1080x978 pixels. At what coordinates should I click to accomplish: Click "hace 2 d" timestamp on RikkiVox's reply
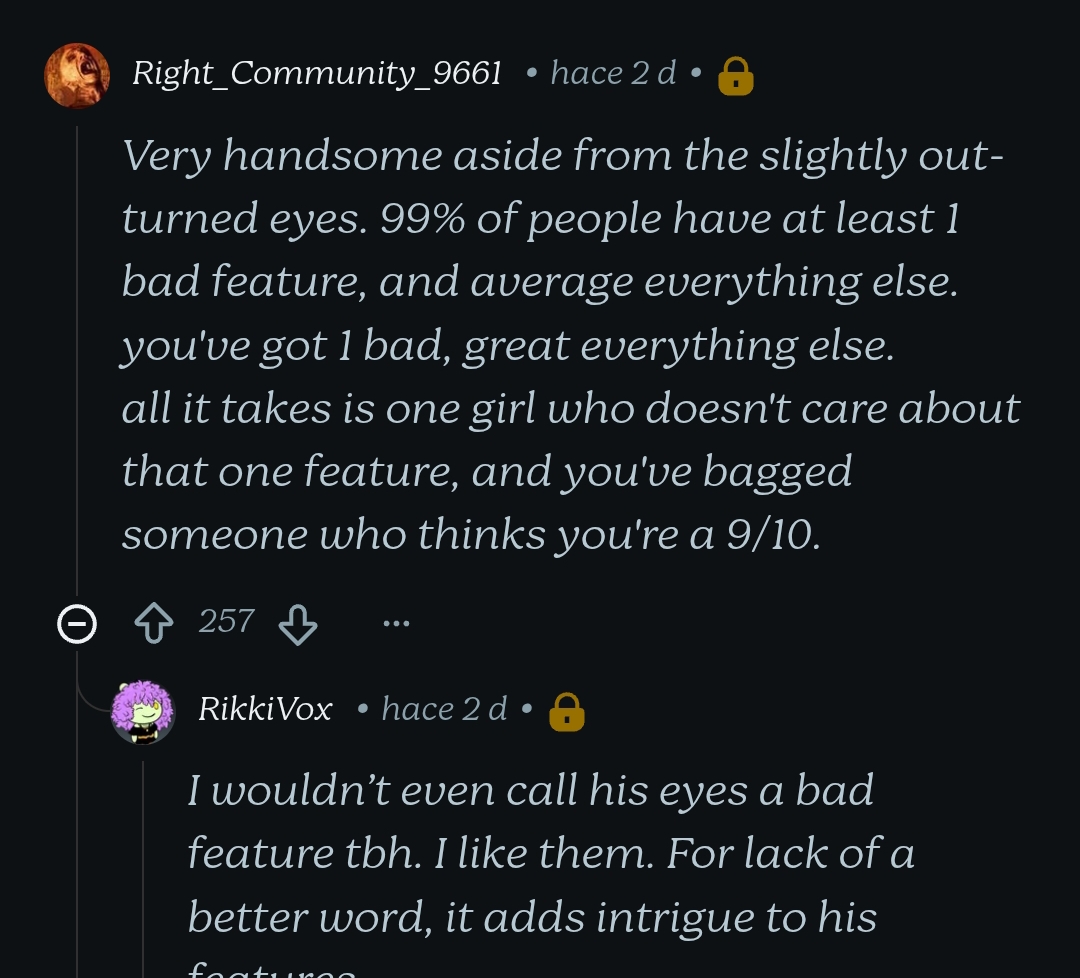[x=444, y=709]
